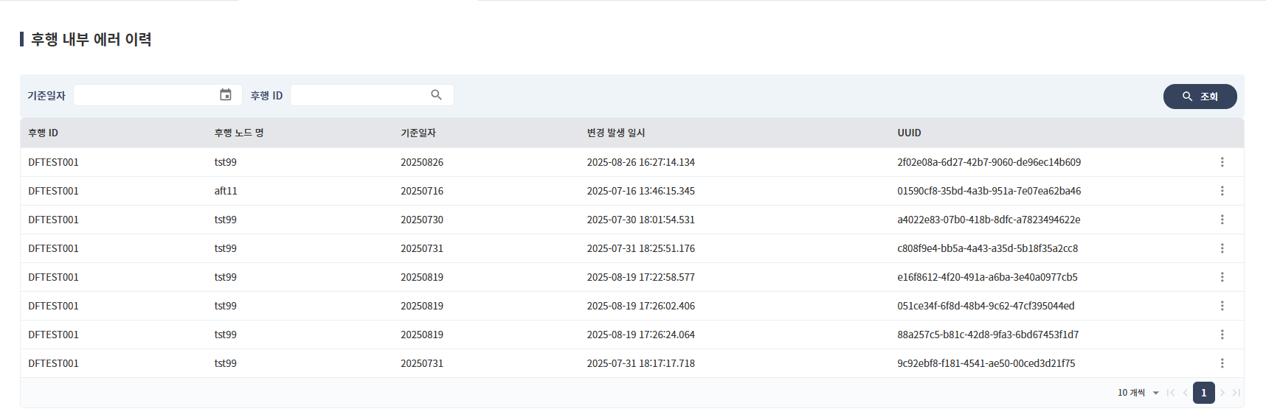Click the 조회 search button
Viewport: 1266px width, 420px height.
(1199, 96)
